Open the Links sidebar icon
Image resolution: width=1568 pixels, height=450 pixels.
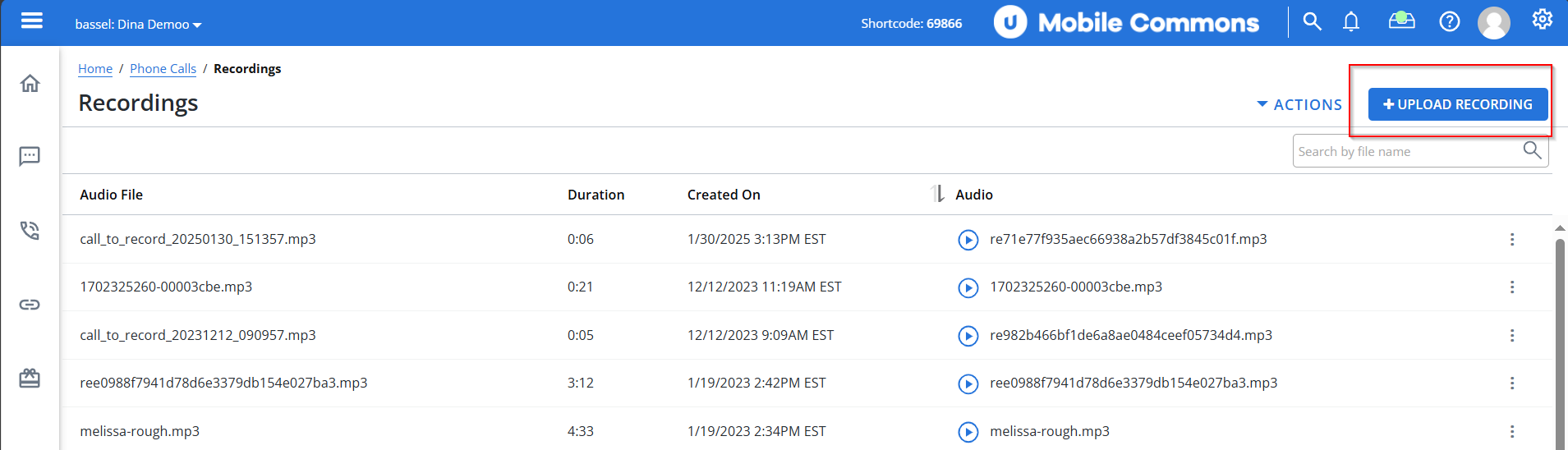30,305
